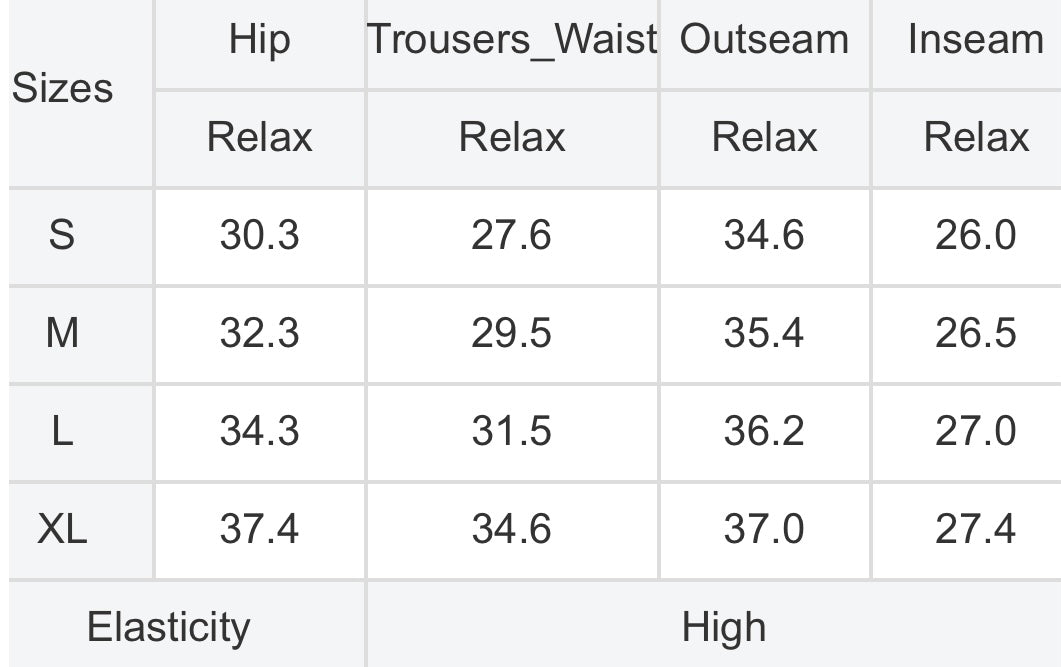Select waist value 31.5 for size L

click(512, 432)
